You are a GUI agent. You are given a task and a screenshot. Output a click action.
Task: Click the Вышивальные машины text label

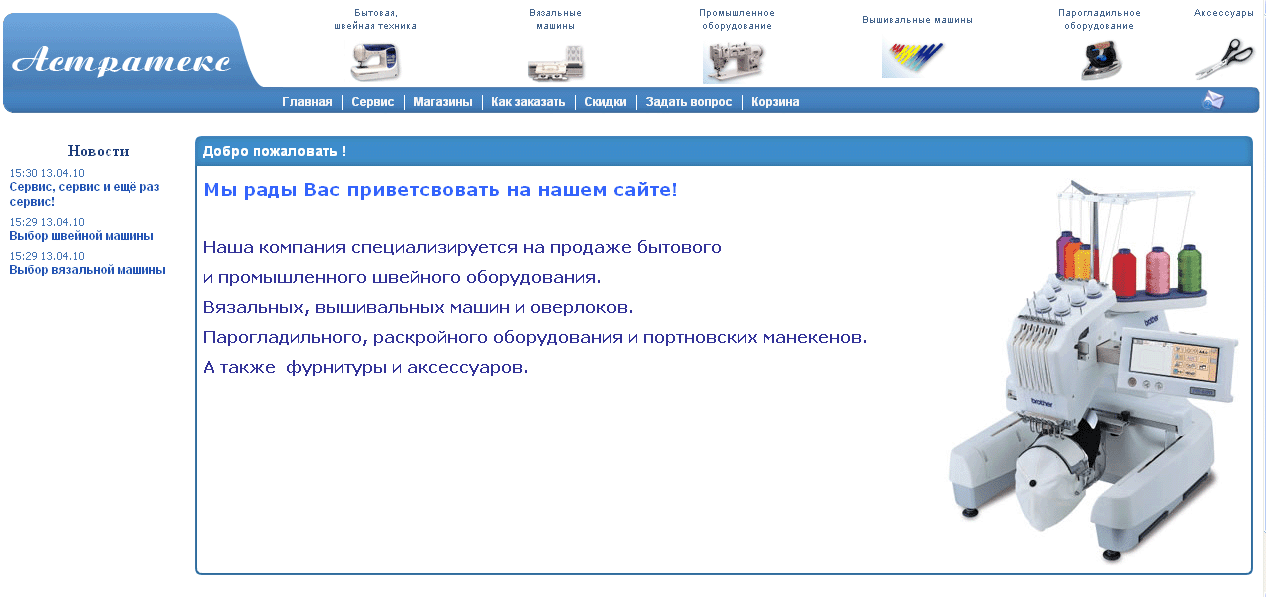click(917, 20)
